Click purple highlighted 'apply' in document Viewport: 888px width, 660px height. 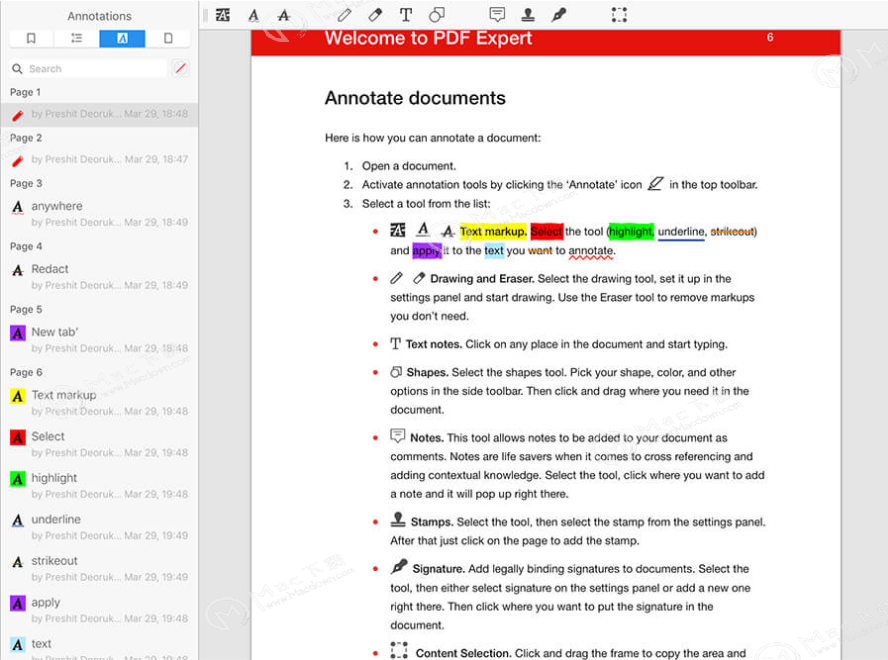(x=426, y=250)
